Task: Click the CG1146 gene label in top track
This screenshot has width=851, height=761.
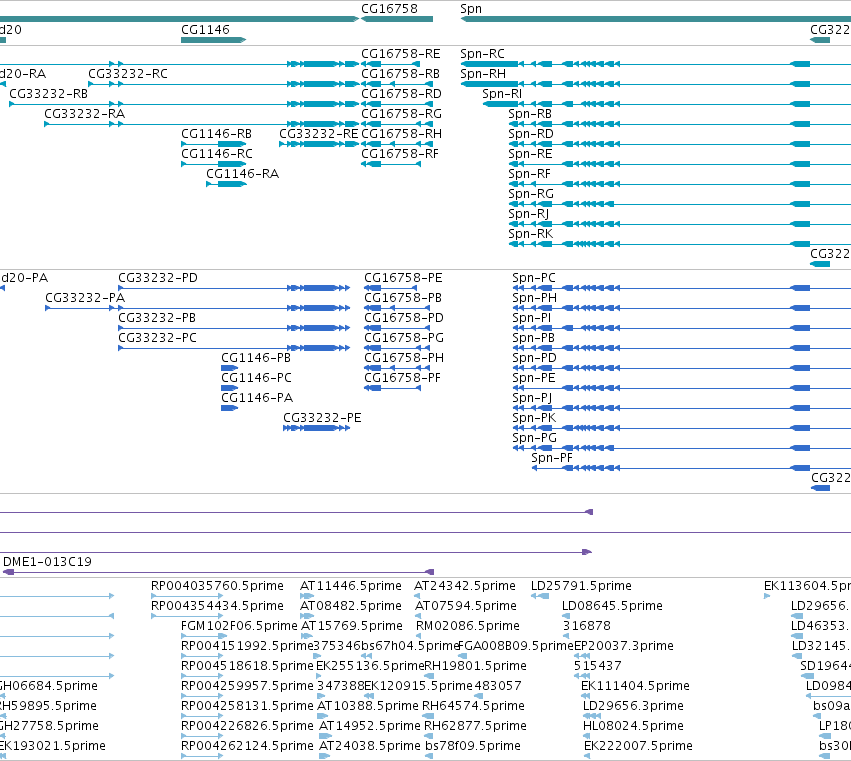Action: [205, 29]
